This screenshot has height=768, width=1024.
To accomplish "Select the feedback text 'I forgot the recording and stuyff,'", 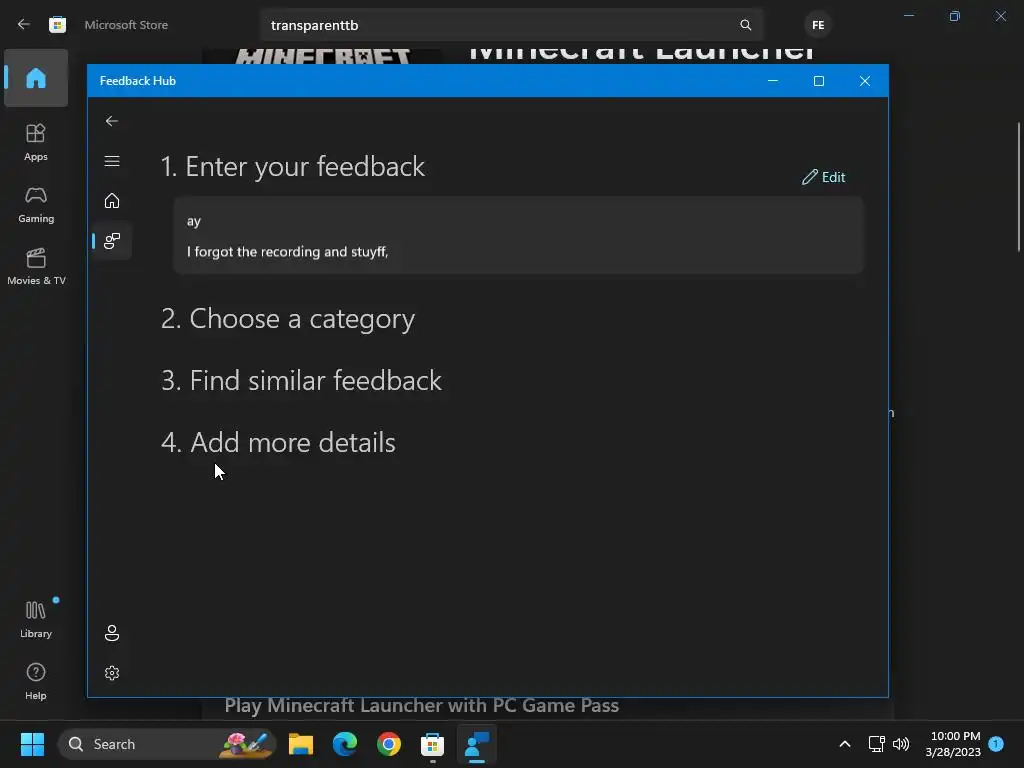I will 287,252.
